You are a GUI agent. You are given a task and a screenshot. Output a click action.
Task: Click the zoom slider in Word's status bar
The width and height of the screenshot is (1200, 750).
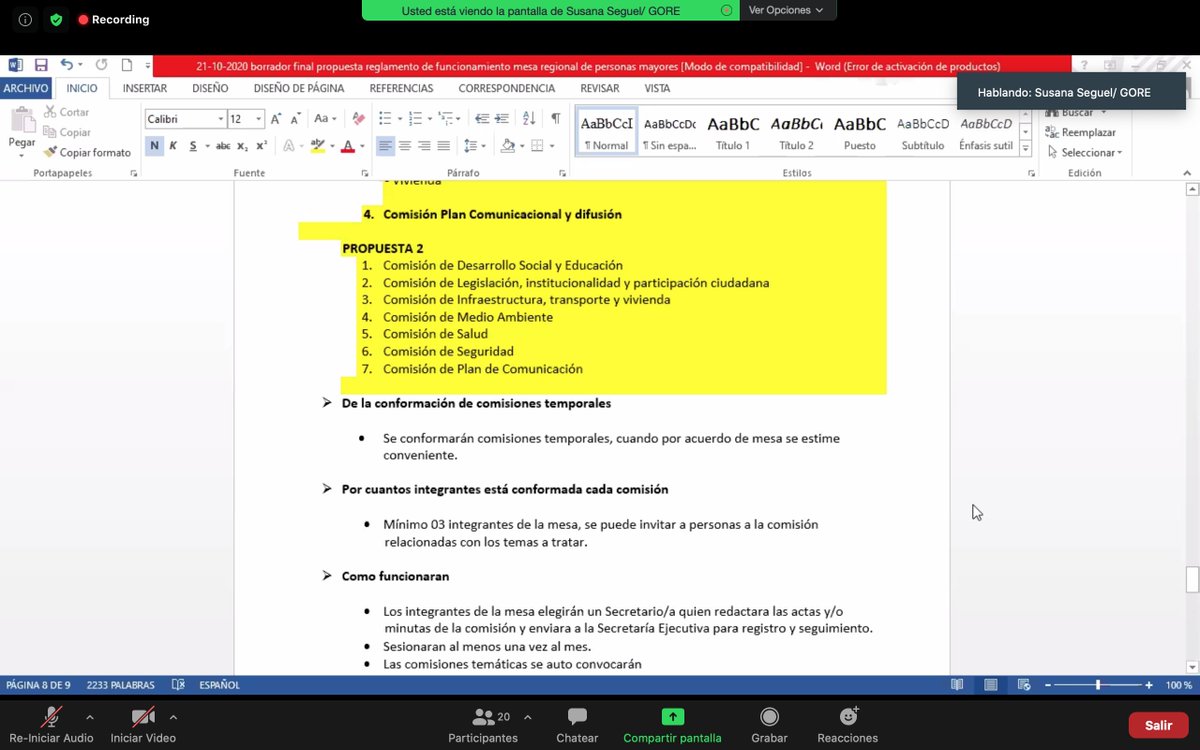[1098, 685]
